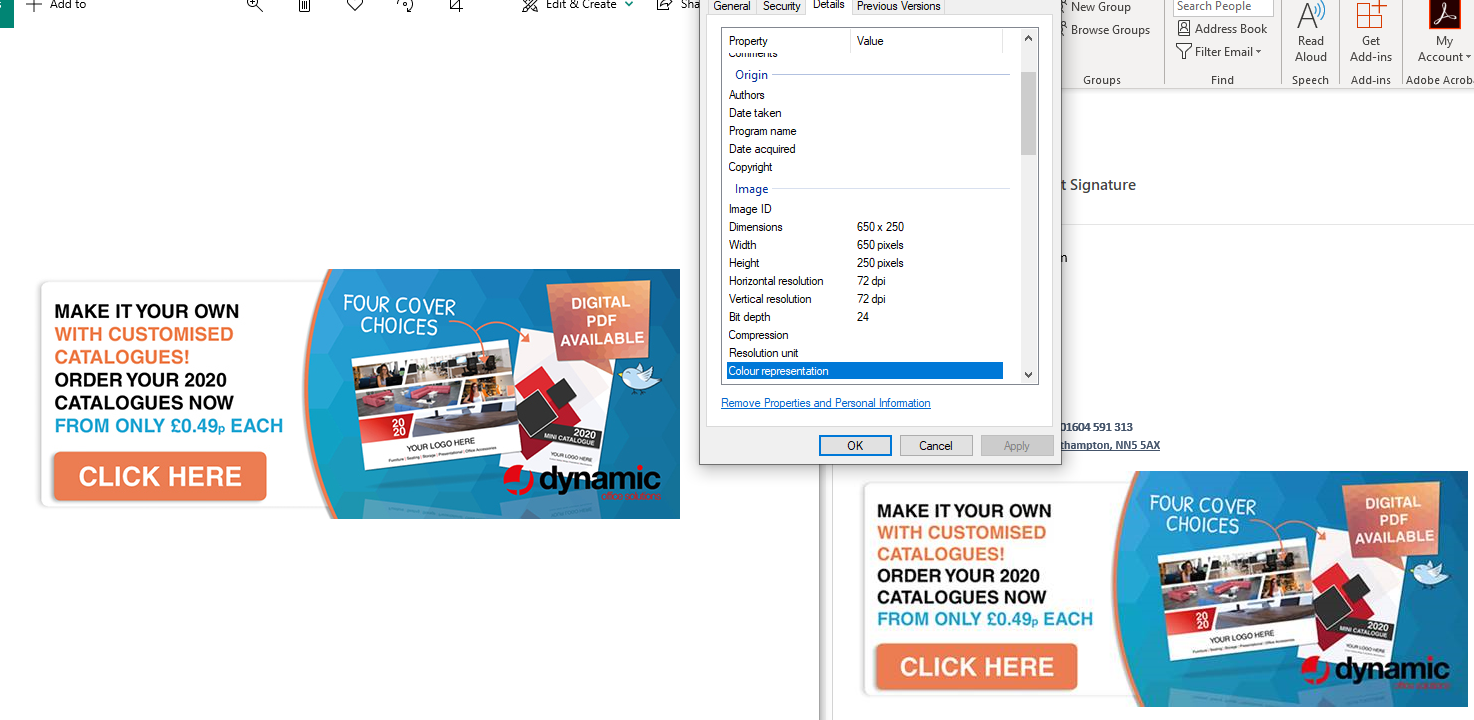Image resolution: width=1474 pixels, height=720 pixels.
Task: Expand the My Account dropdown arrow
Action: tap(1466, 57)
